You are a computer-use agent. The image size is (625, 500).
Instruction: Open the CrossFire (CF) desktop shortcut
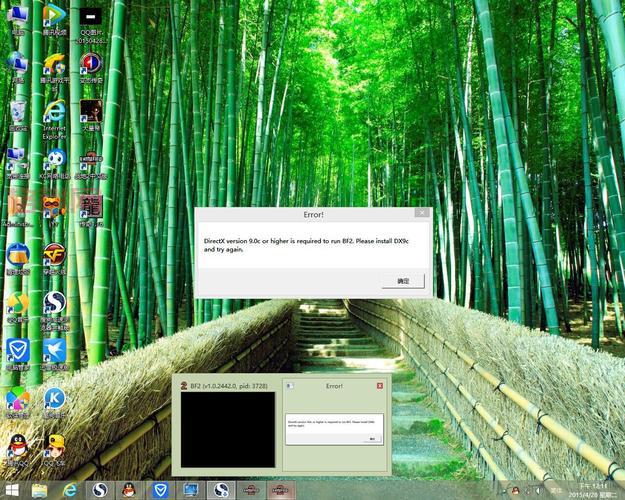tap(55, 259)
